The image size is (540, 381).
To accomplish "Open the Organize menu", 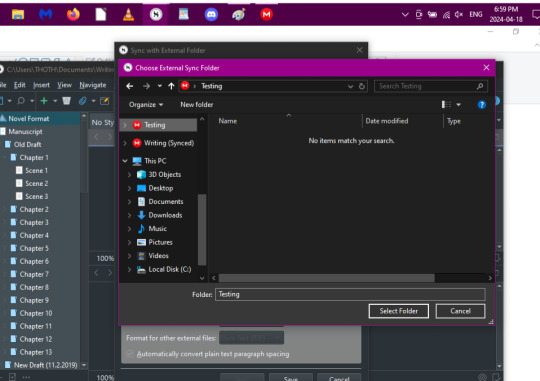I will pyautogui.click(x=146, y=104).
